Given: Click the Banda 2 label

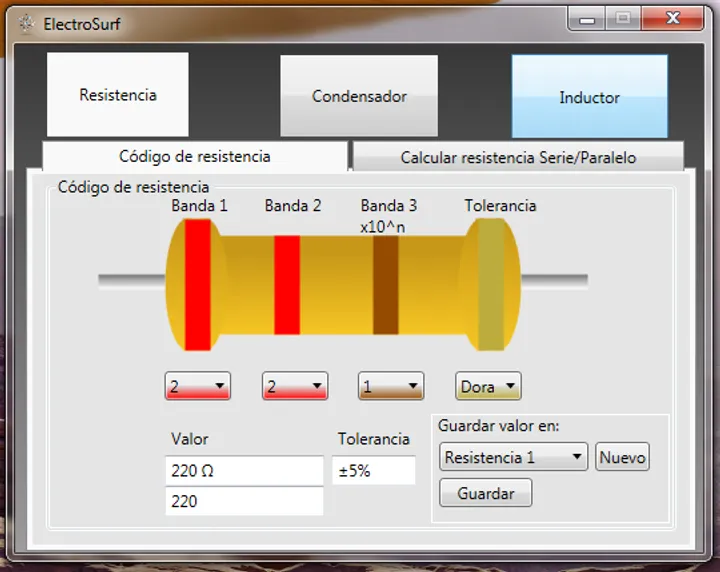Looking at the screenshot, I should click(292, 206).
